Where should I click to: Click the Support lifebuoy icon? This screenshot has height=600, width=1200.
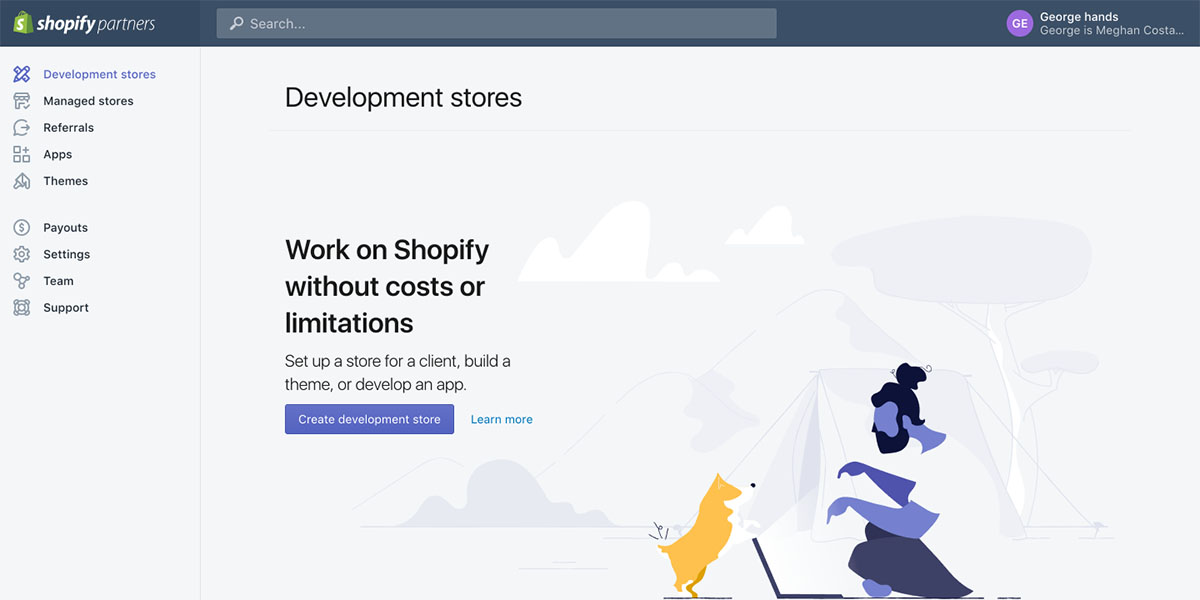point(22,308)
